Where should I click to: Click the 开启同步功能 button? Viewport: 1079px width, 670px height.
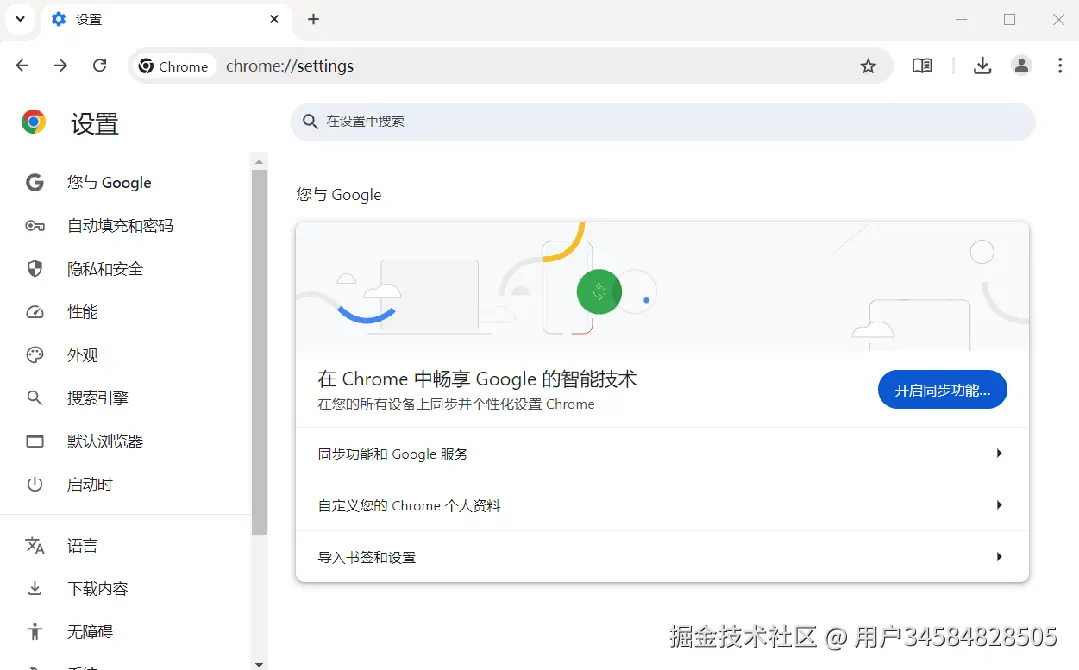point(942,390)
